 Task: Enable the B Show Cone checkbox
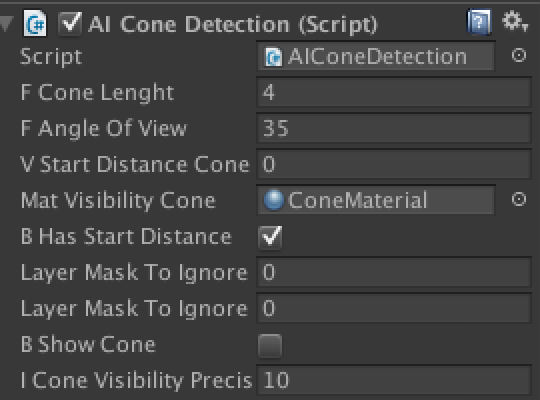pyautogui.click(x=270, y=345)
